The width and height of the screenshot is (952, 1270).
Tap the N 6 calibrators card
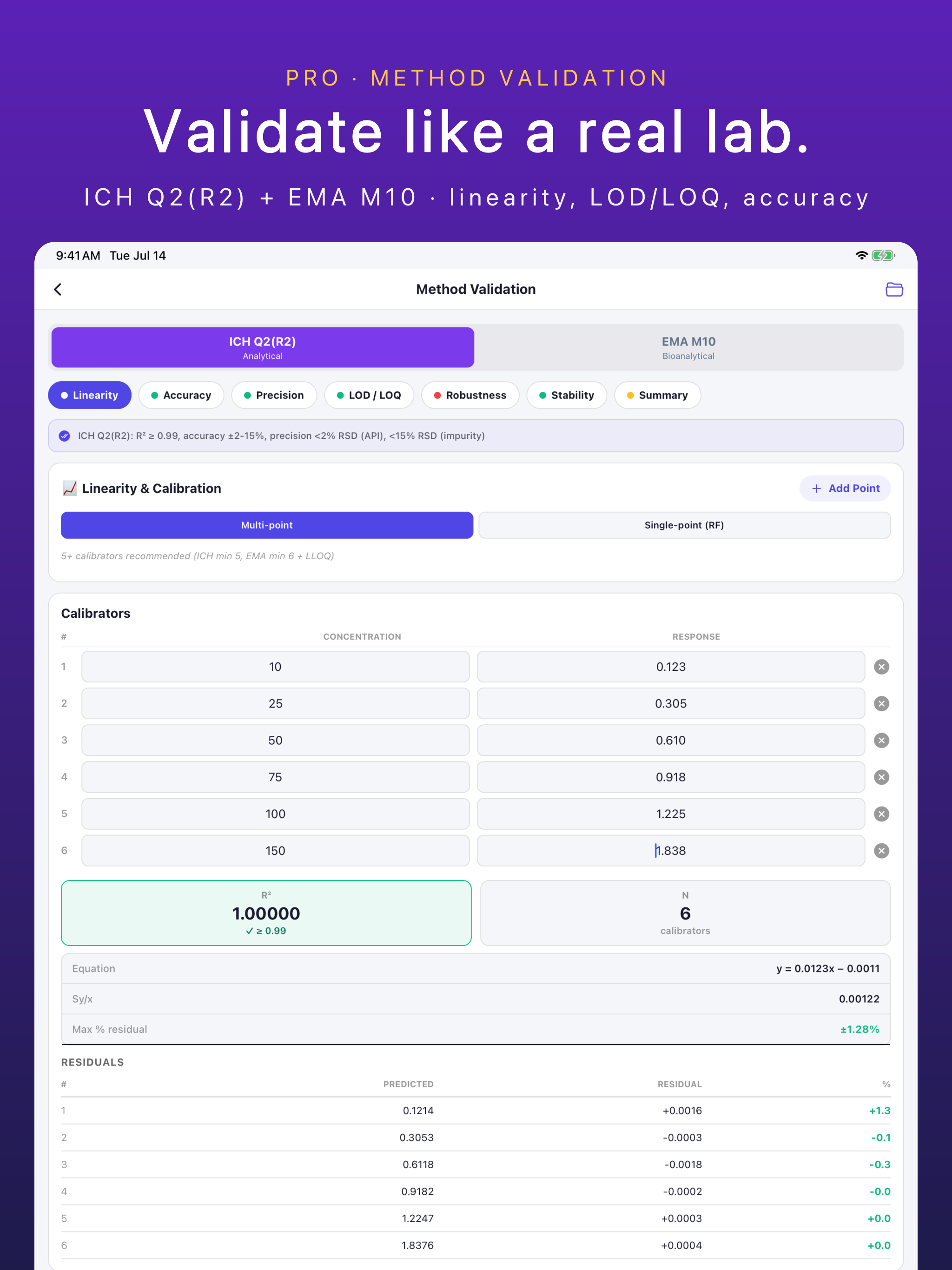(685, 913)
